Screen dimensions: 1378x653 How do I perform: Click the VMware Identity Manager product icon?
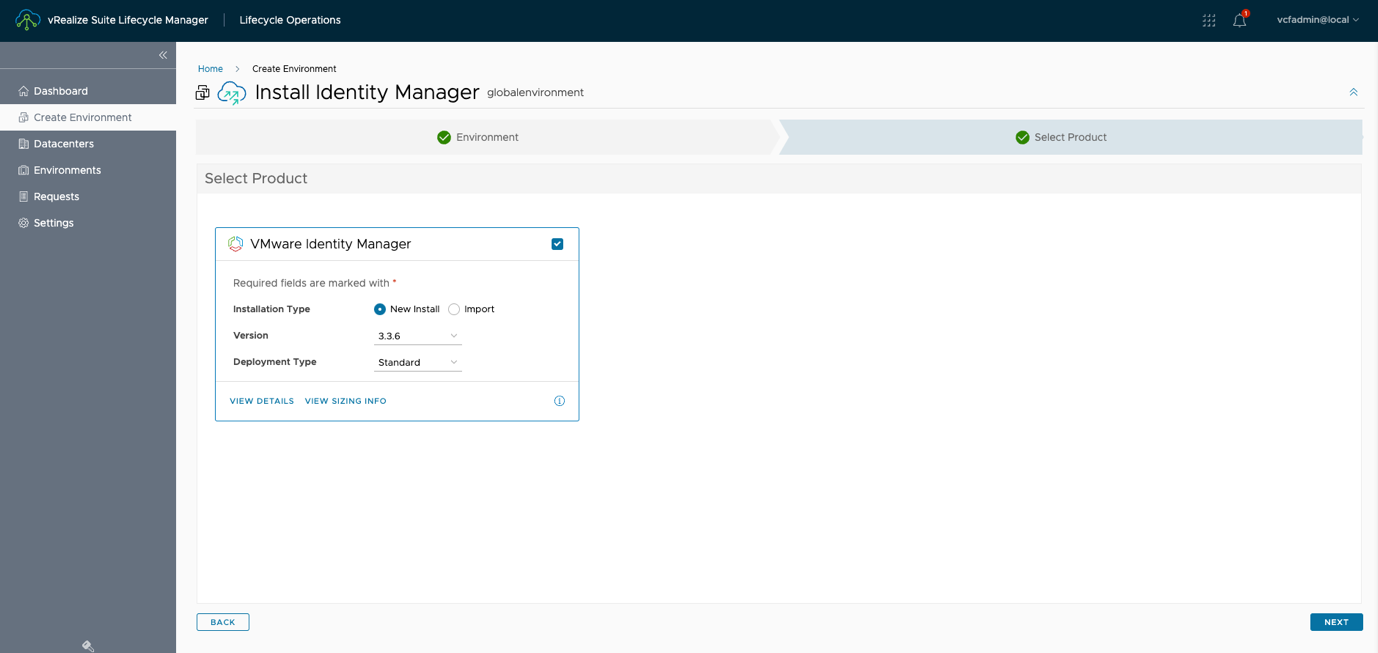click(x=236, y=244)
